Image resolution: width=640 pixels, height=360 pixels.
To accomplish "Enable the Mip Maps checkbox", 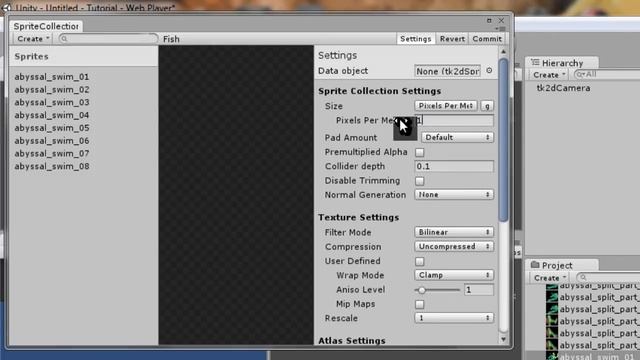I will click(x=420, y=304).
